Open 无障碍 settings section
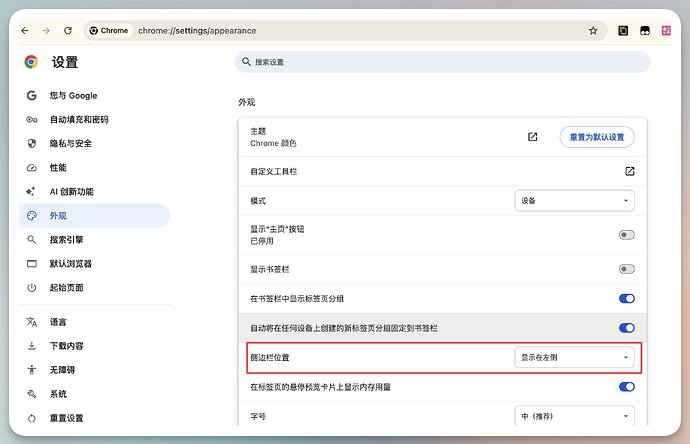690x444 pixels. coord(94,370)
